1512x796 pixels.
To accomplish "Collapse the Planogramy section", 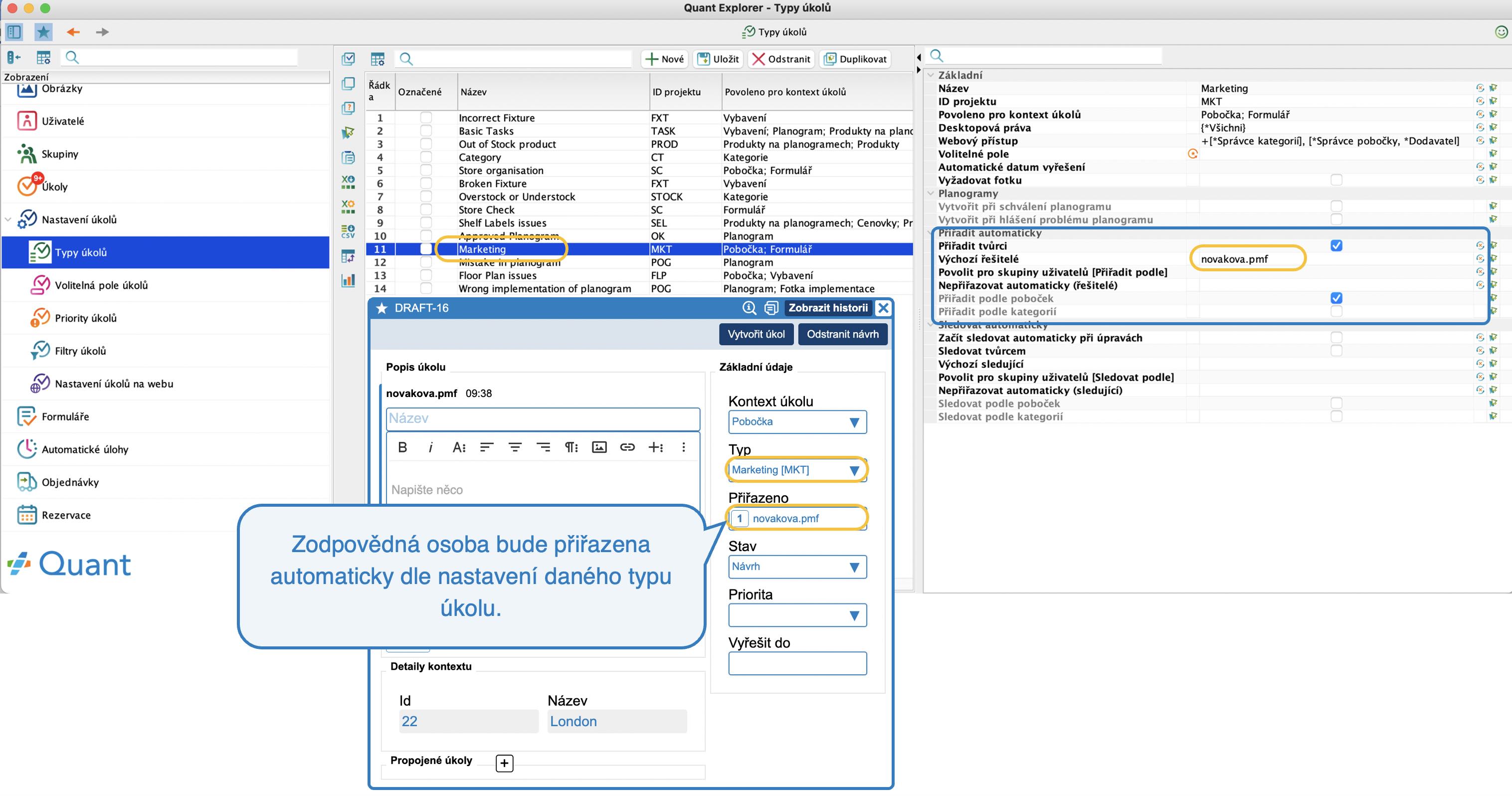I will 931,193.
